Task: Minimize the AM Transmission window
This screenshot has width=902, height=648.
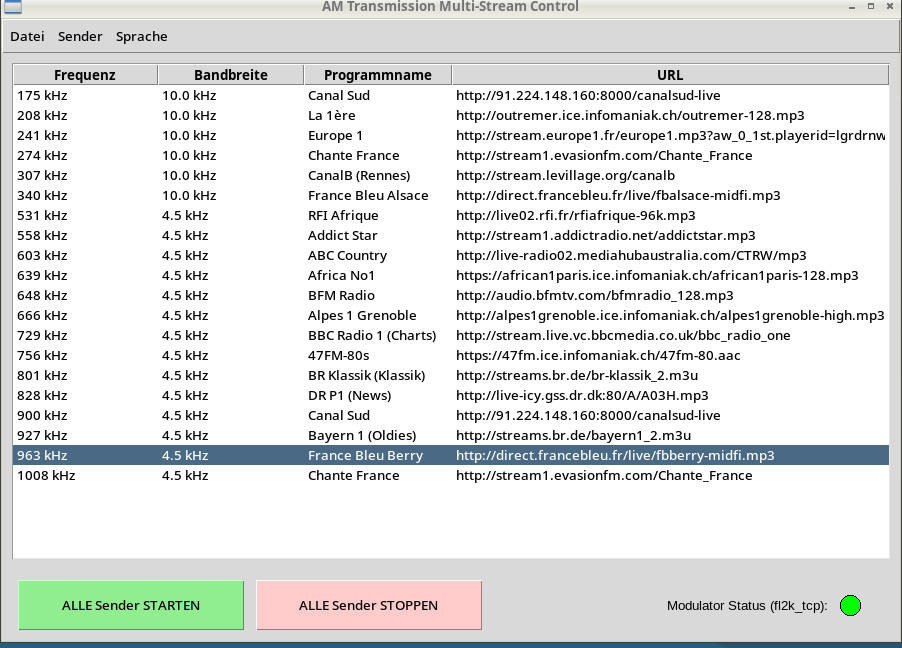Action: (852, 6)
